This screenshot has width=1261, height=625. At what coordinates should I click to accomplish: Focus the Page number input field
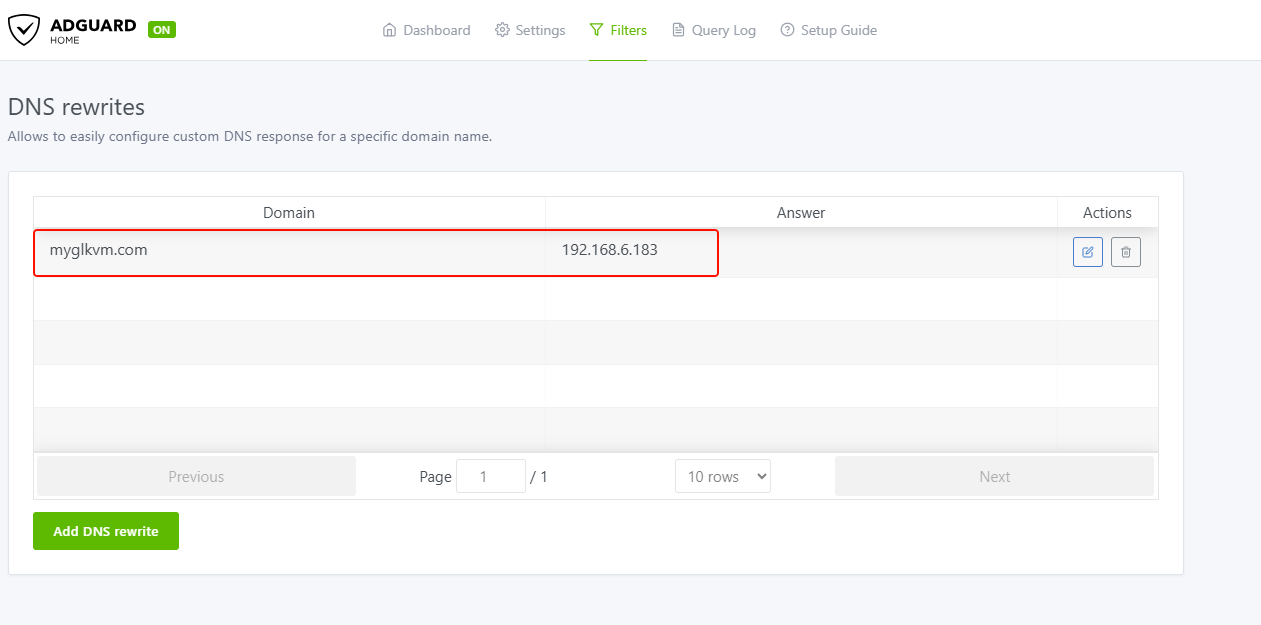[490, 477]
